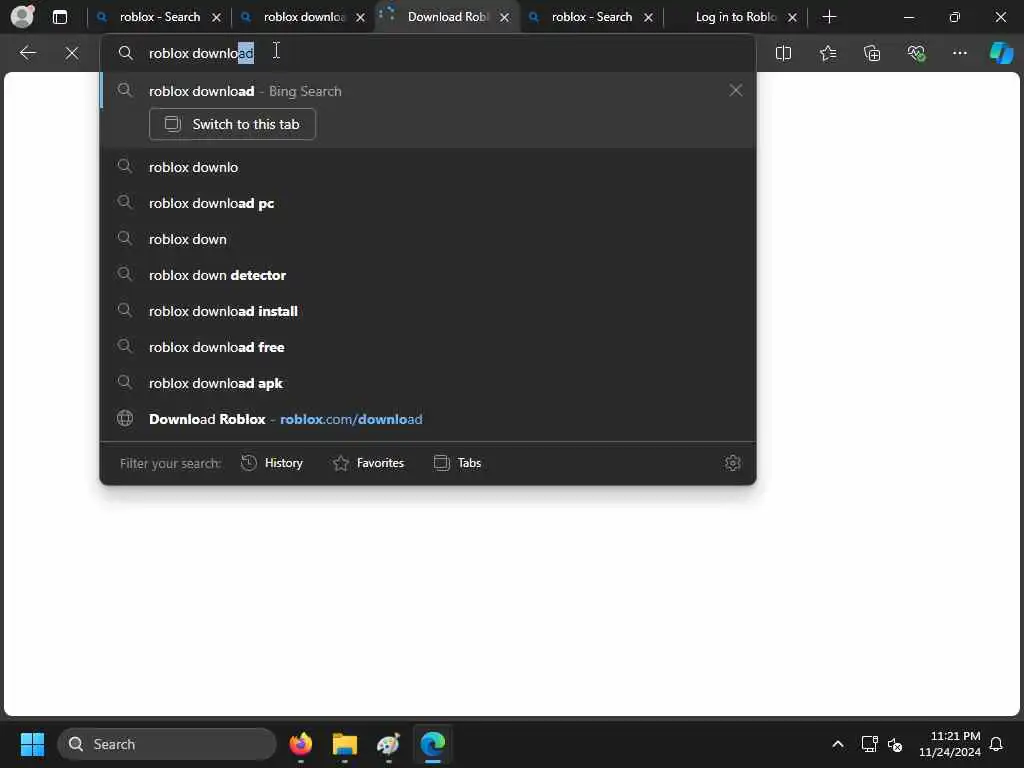Open address bar suggestion settings gear
The width and height of the screenshot is (1024, 768).
pyautogui.click(x=733, y=463)
